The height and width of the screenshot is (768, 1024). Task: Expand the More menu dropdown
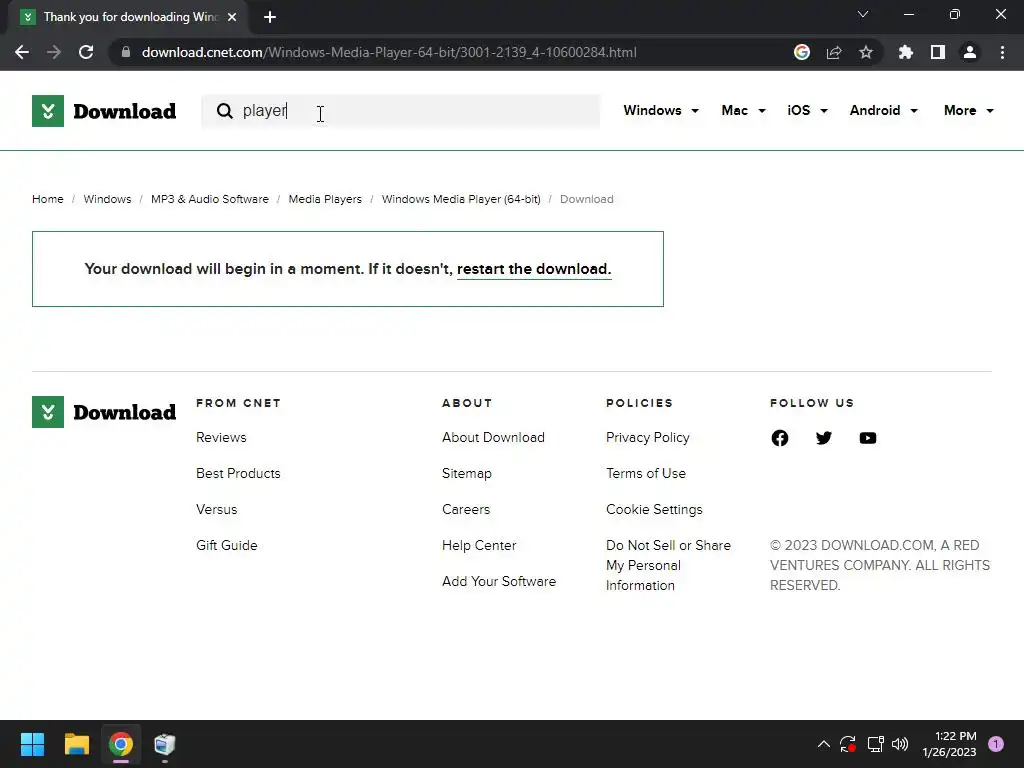[x=968, y=110]
